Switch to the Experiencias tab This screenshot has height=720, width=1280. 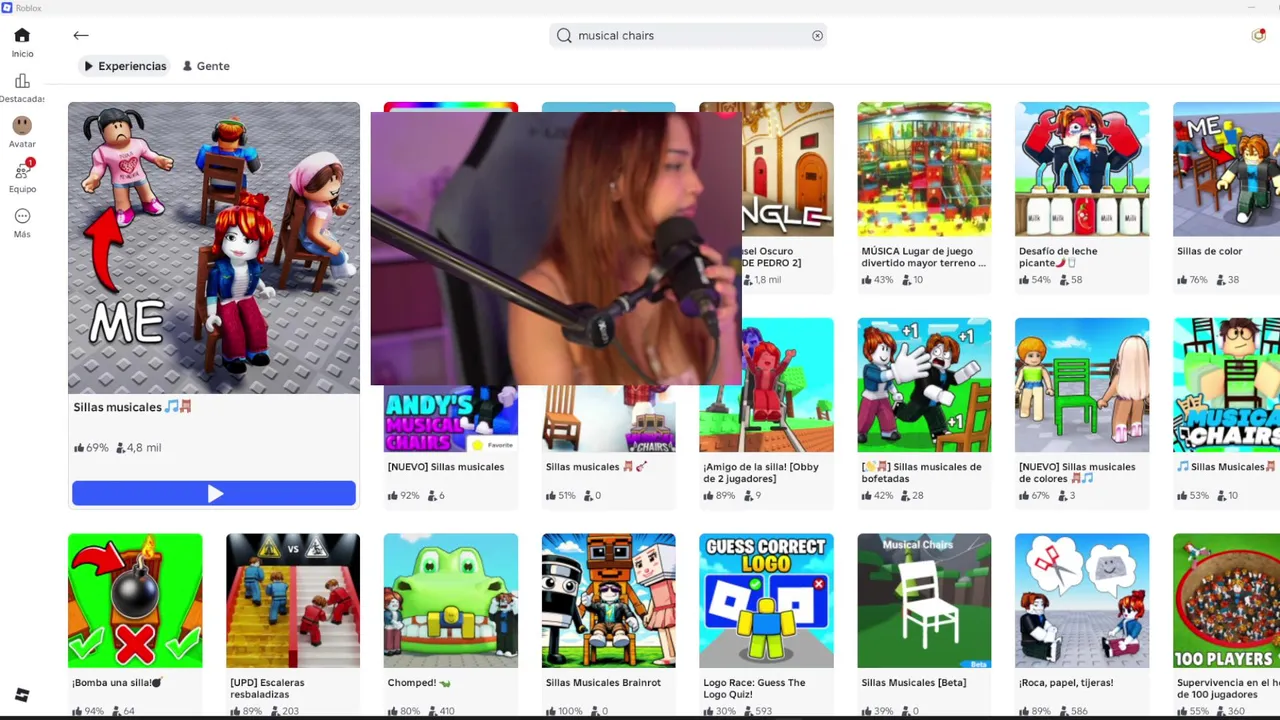tap(125, 66)
